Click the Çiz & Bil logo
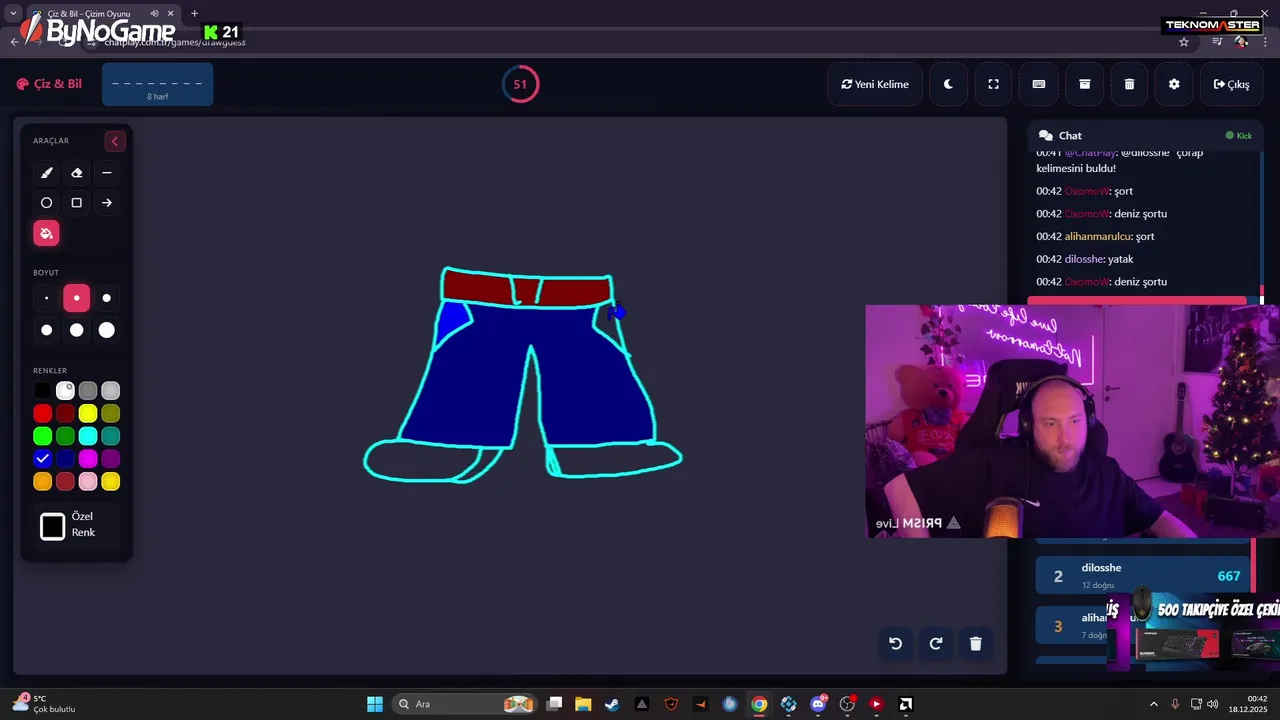1280x720 pixels. 49,84
